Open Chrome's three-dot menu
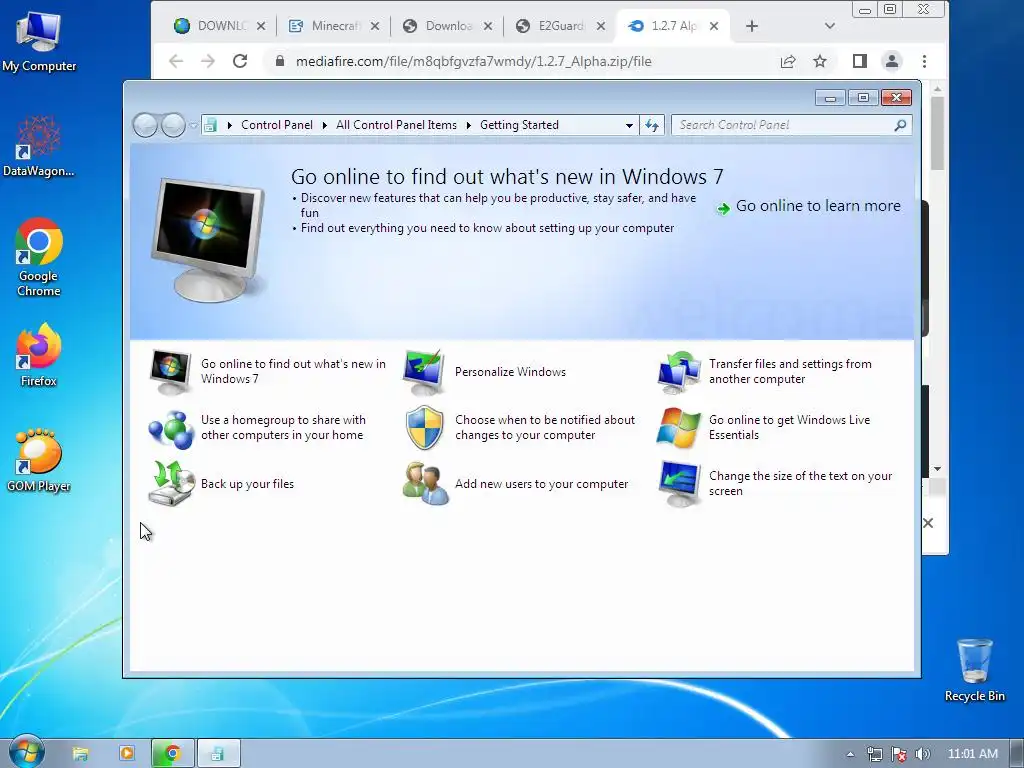 (x=924, y=61)
